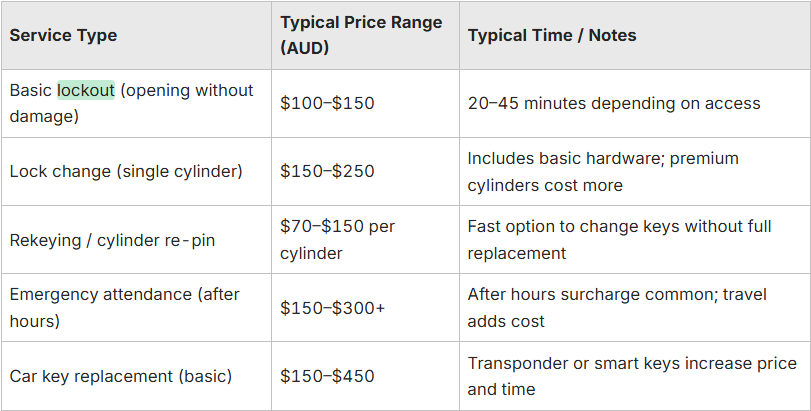Screen dimensions: 811x411
Task: Click "Car key replacement (basic)" cell
Action: [121, 376]
